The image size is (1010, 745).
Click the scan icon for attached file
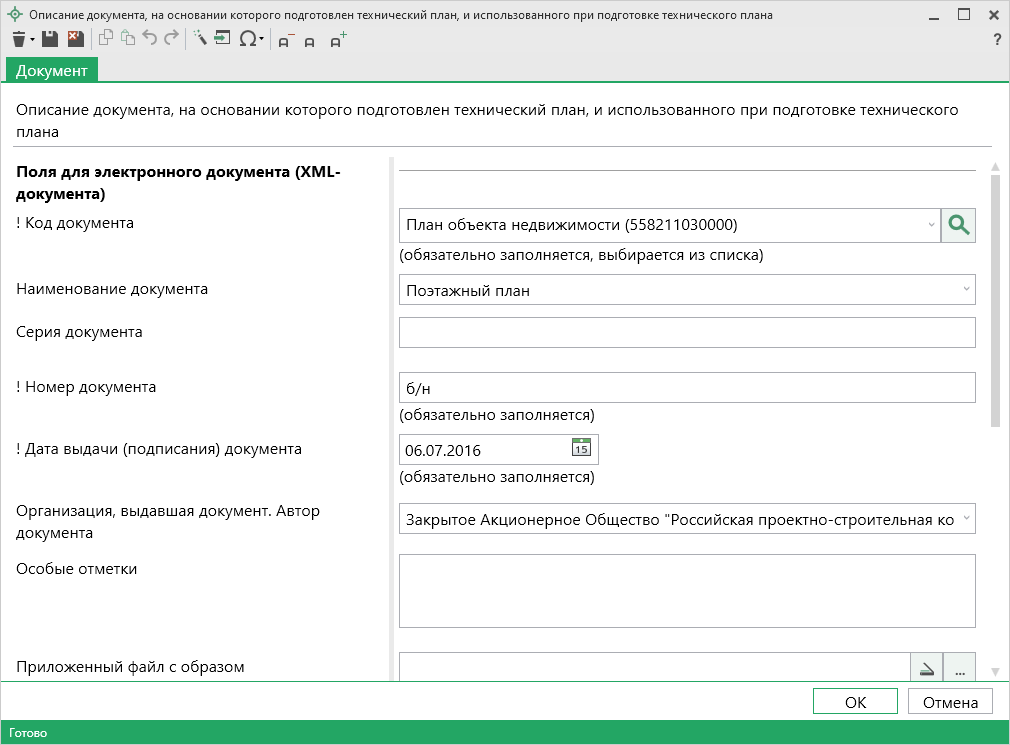[927, 669]
